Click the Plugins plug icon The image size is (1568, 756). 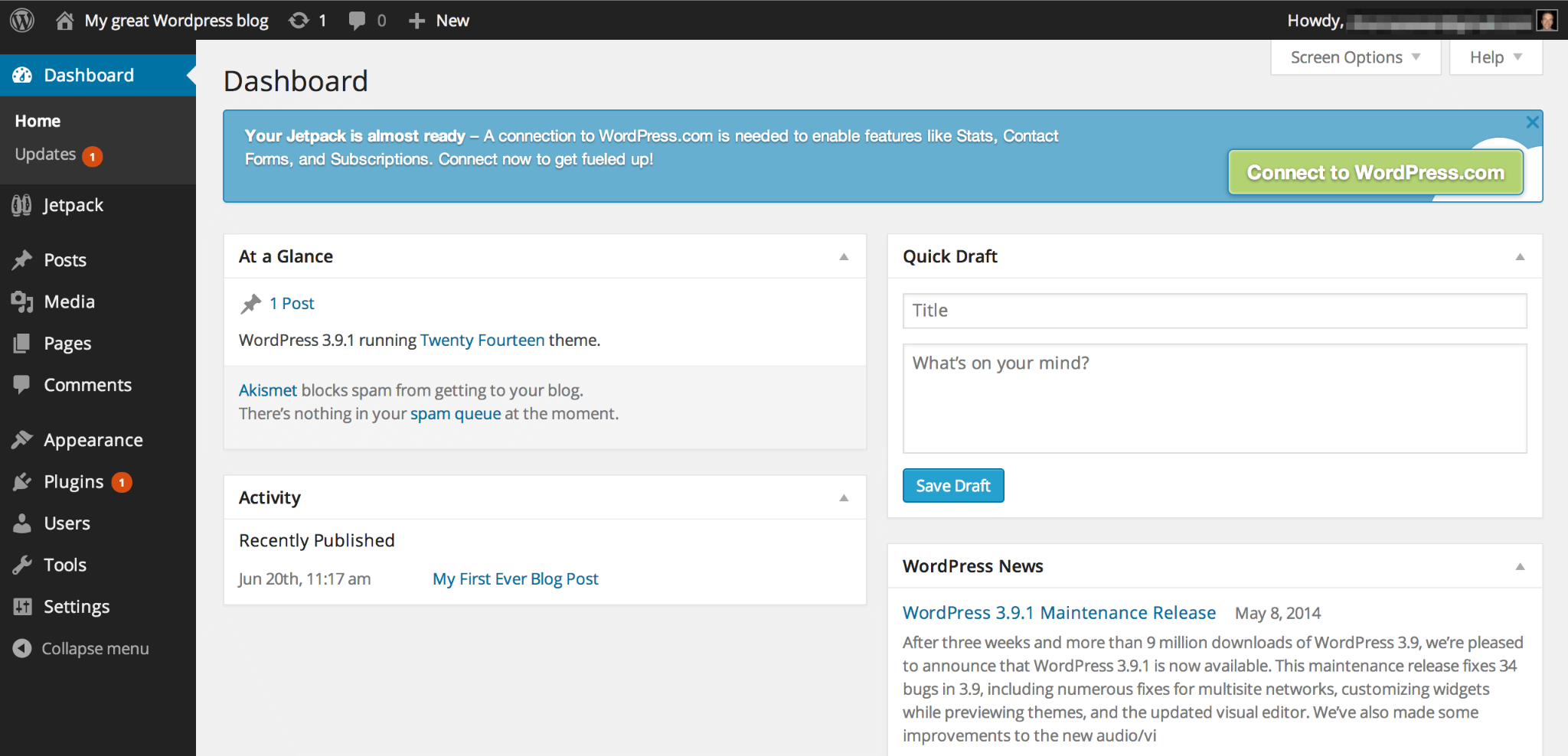(22, 482)
